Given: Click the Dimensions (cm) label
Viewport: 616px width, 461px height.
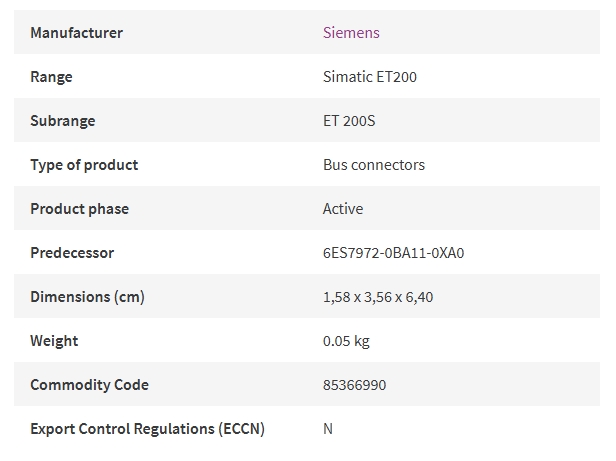Looking at the screenshot, I should (88, 297).
